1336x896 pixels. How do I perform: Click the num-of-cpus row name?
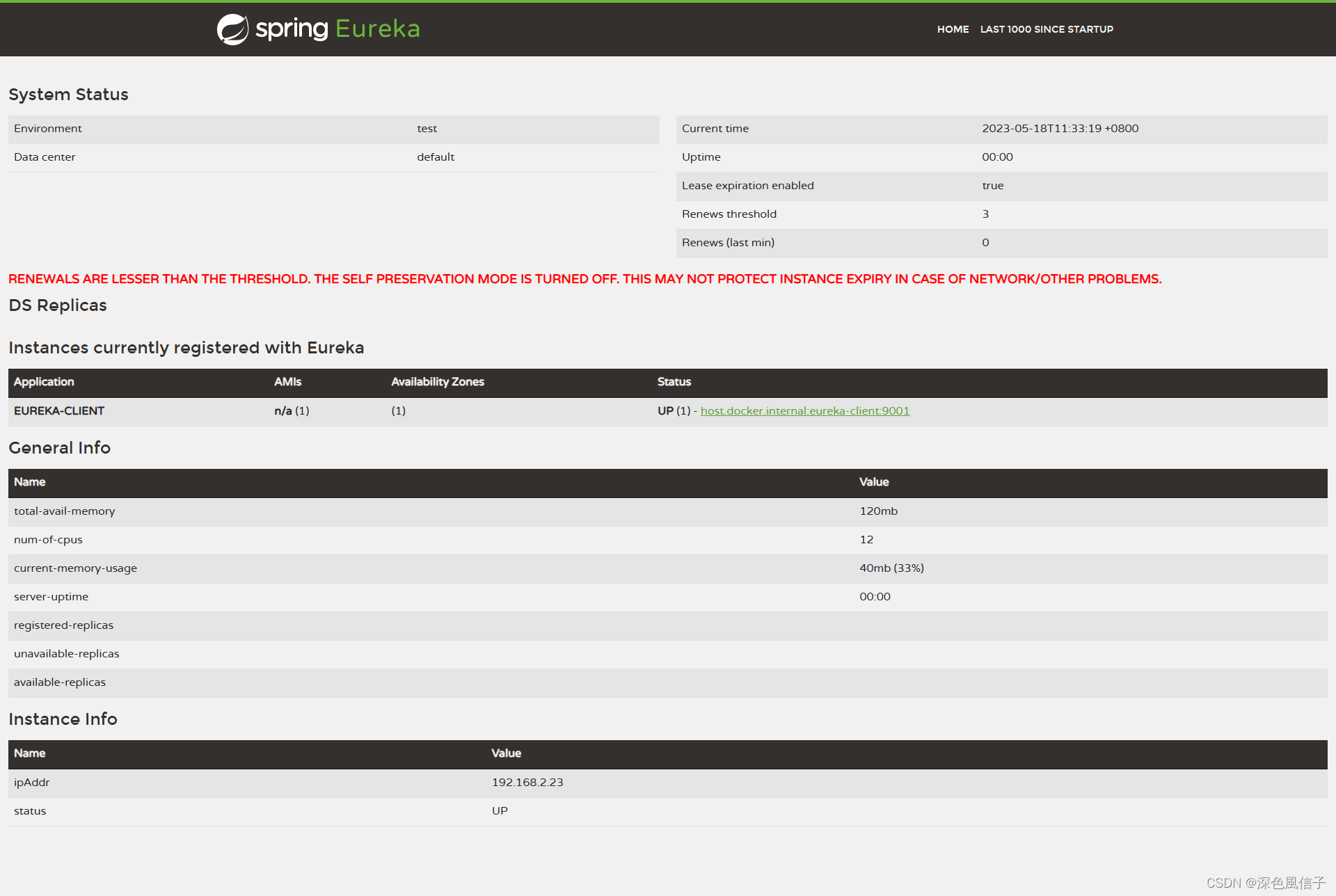click(x=48, y=540)
